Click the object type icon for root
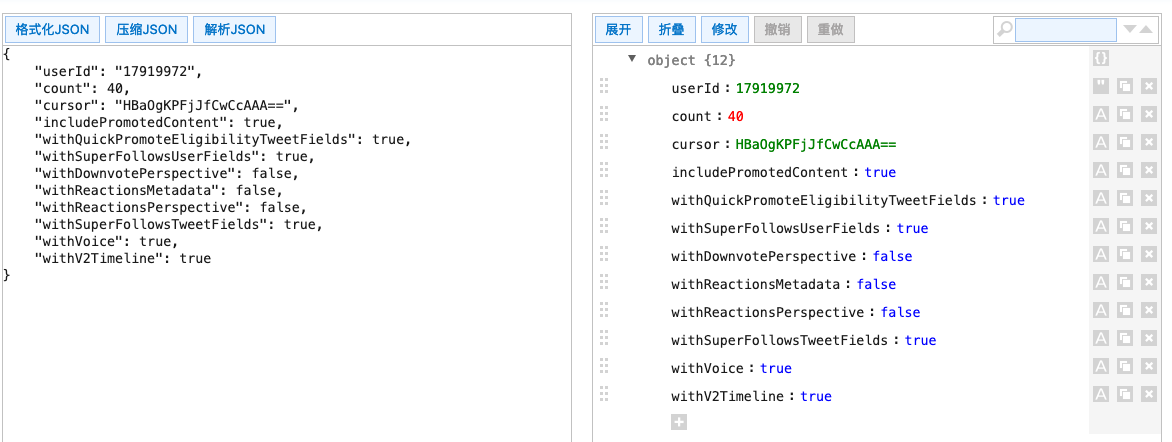This screenshot has width=1172, height=442. 1100,59
